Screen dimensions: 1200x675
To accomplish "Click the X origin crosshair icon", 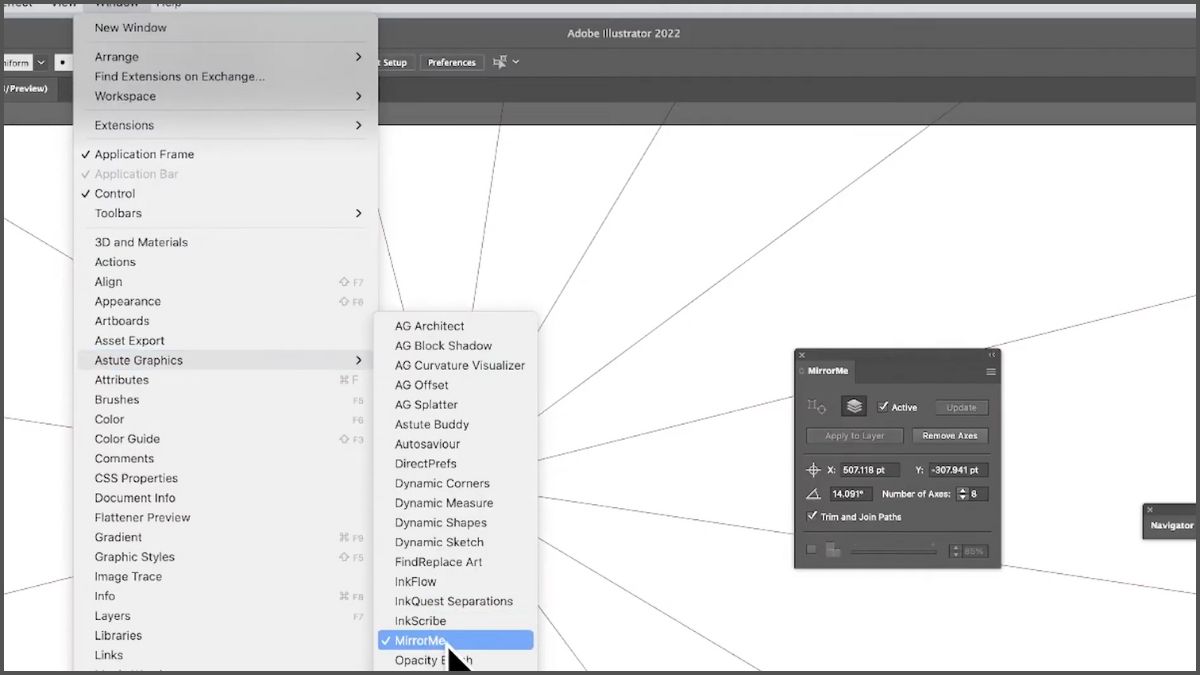I will tap(814, 470).
